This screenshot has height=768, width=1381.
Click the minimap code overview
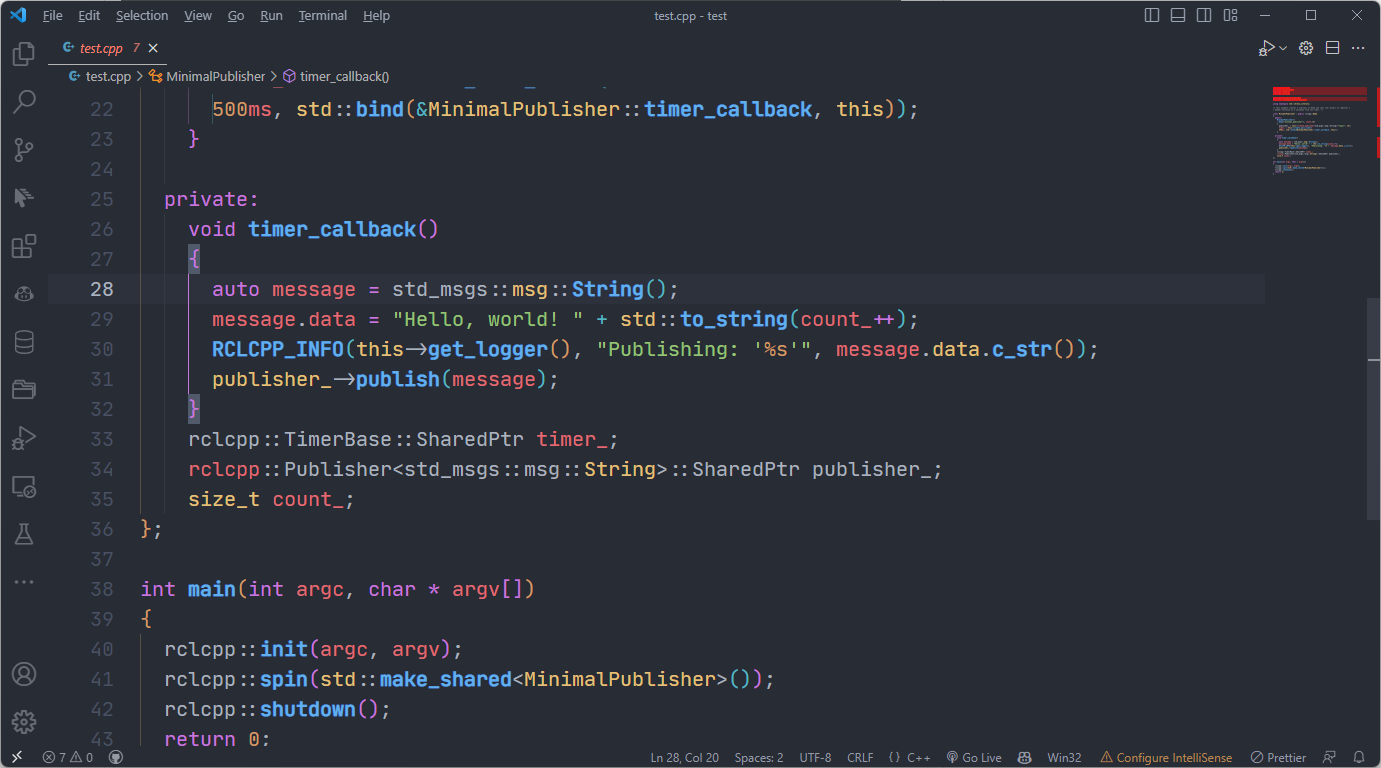pos(1319,130)
